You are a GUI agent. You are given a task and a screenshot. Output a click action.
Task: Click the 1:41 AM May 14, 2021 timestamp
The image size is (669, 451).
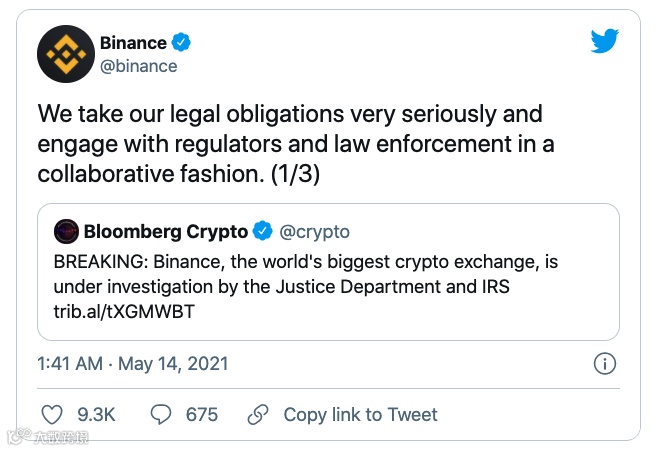point(132,363)
